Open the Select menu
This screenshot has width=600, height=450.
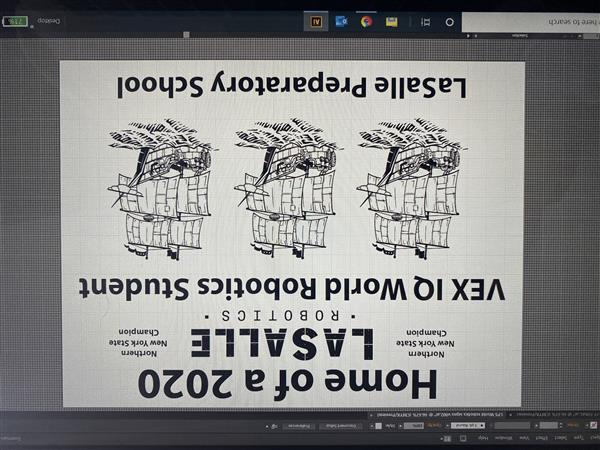tap(560, 438)
